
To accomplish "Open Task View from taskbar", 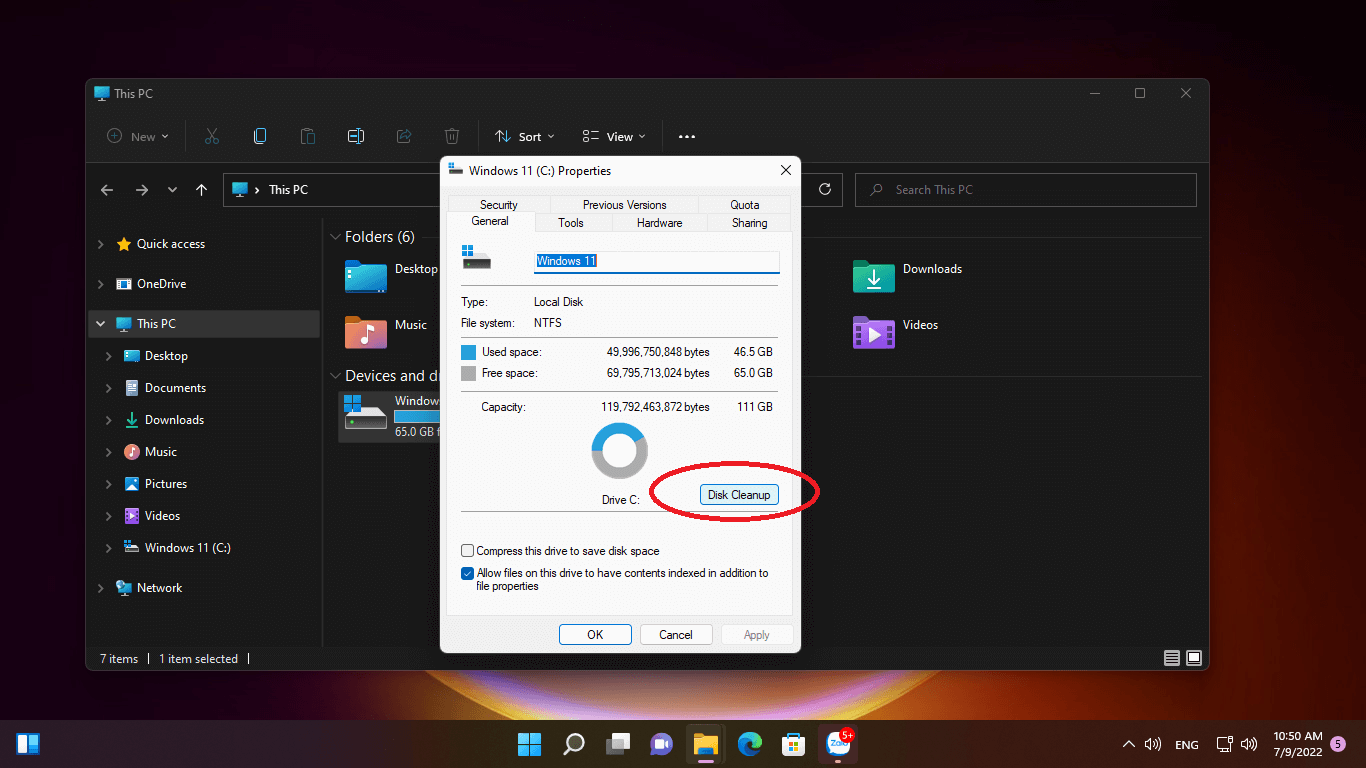I will [618, 744].
